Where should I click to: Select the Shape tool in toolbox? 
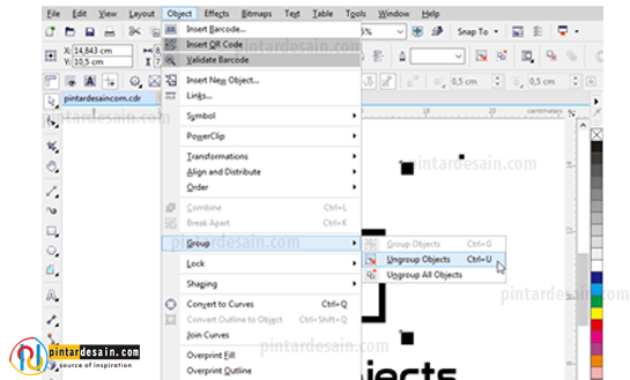pos(51,121)
